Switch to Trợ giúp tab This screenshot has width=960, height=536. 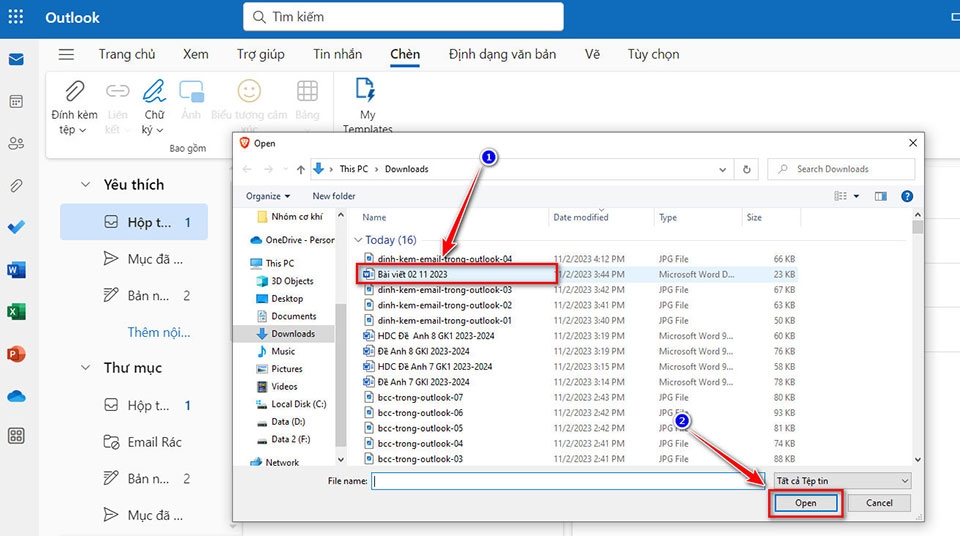click(261, 55)
